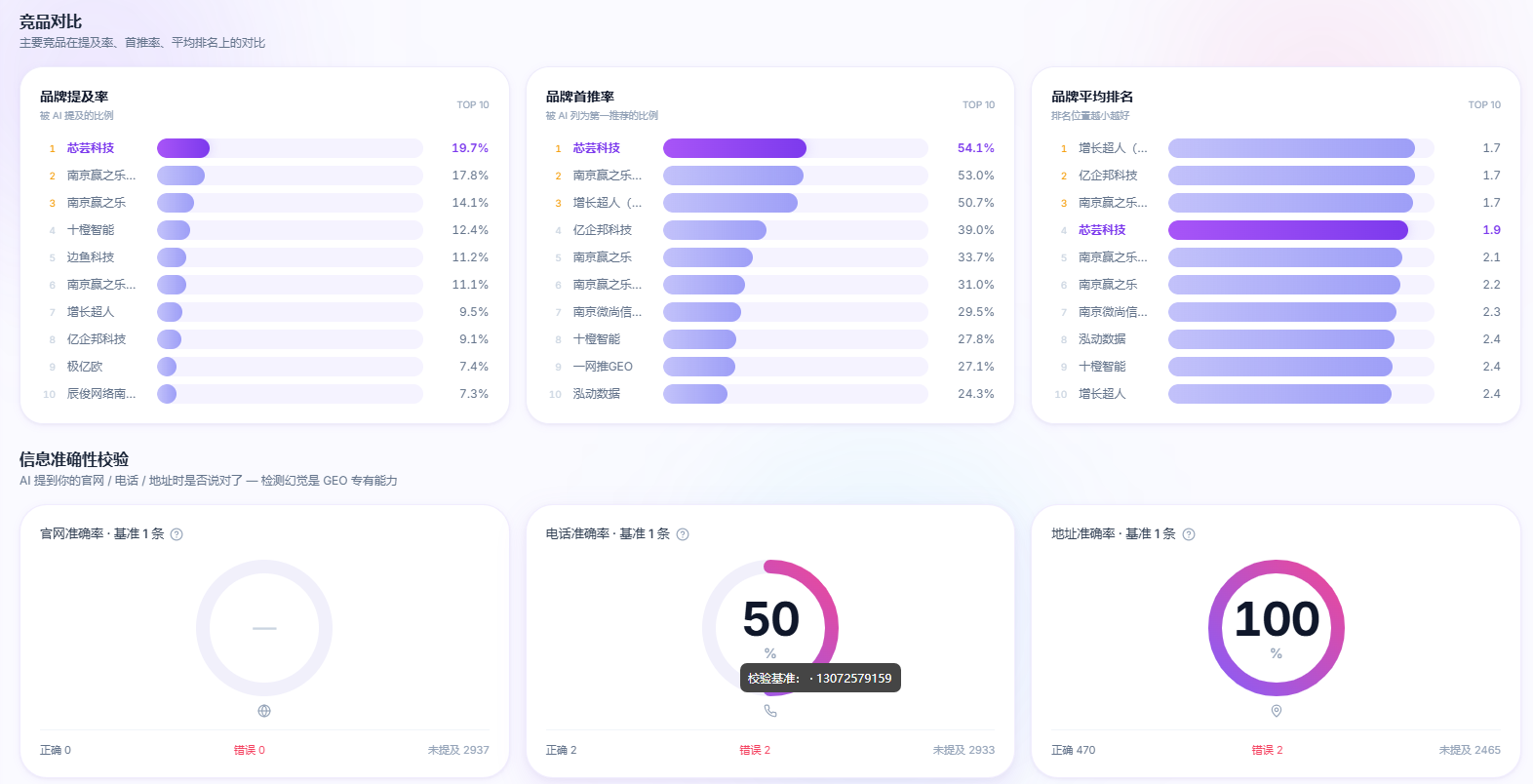Select 十橙智能 row with 27.8%

(x=770, y=339)
